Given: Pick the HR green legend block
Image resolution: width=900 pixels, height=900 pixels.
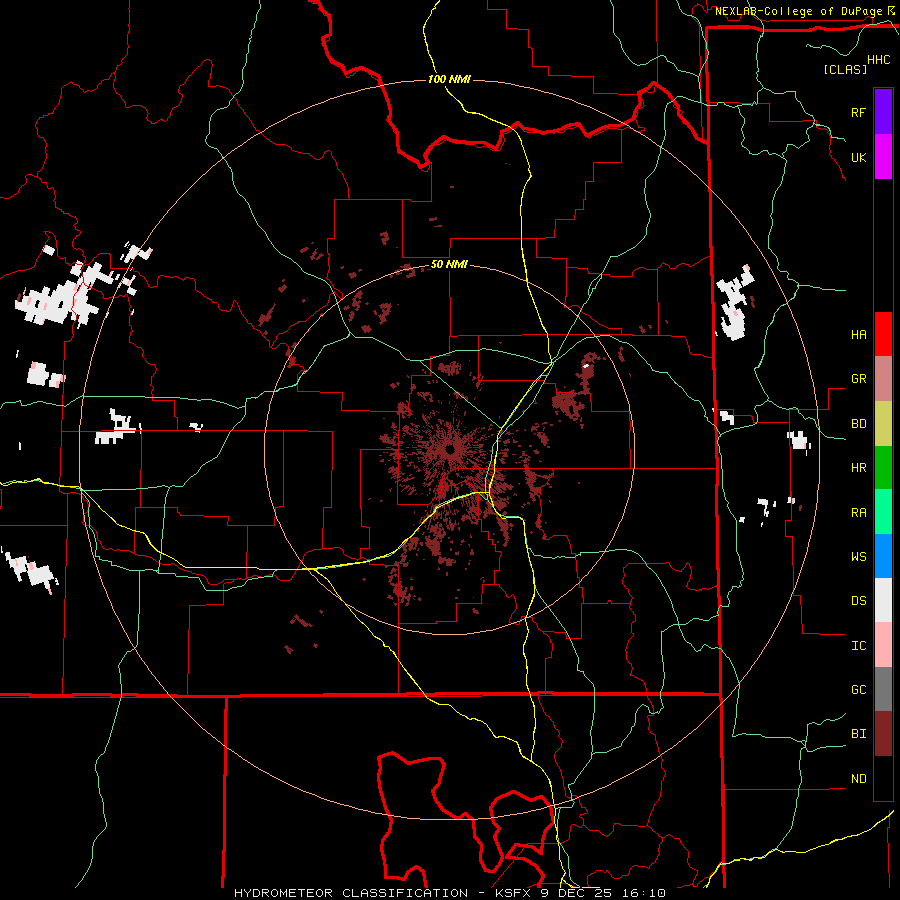Looking at the screenshot, I should [883, 468].
